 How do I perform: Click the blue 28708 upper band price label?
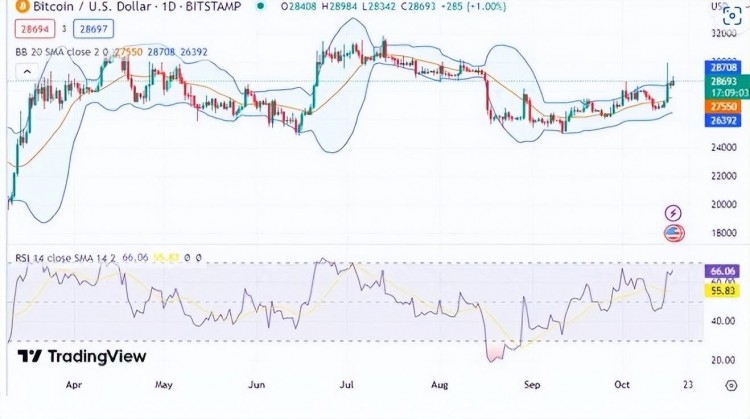click(723, 67)
